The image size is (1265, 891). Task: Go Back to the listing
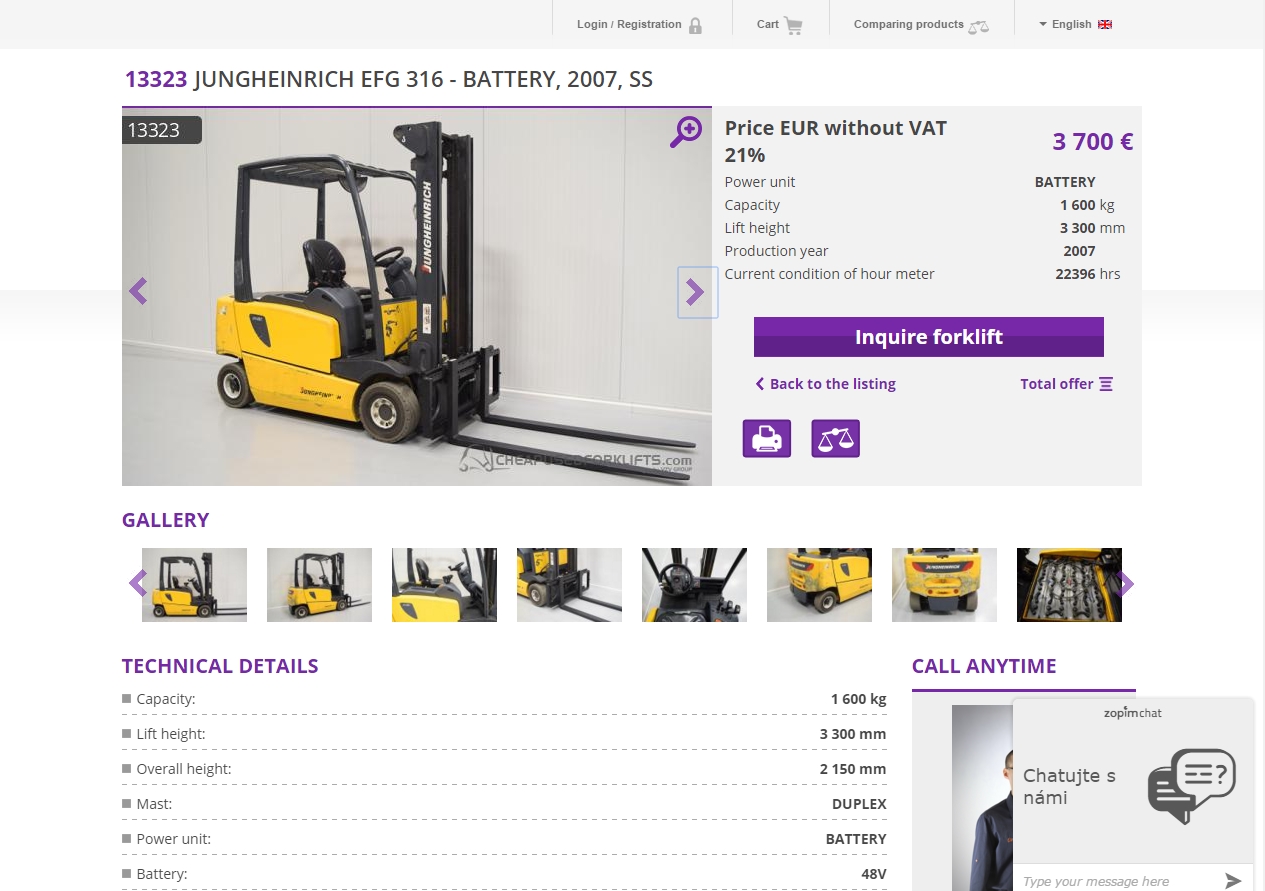(x=825, y=384)
